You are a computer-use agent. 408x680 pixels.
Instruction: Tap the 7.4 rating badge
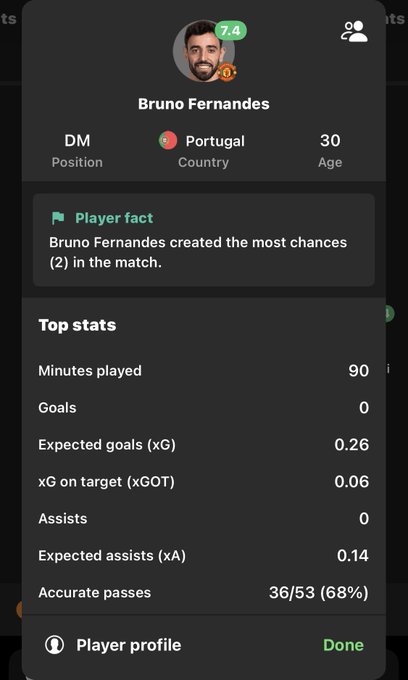[231, 31]
